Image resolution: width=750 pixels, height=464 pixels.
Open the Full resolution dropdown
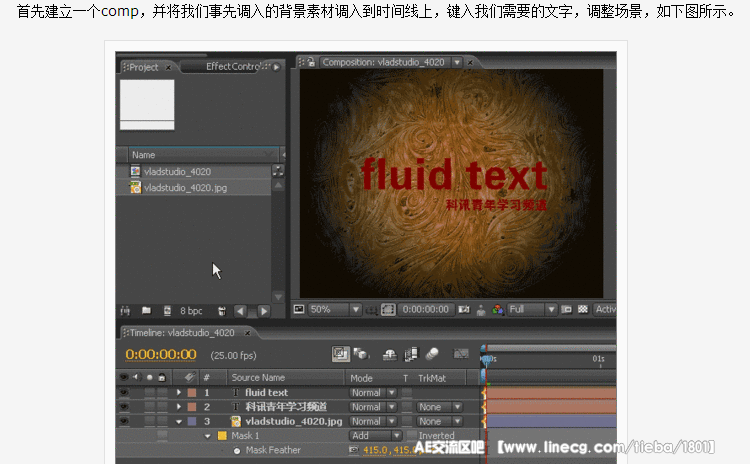(532, 309)
